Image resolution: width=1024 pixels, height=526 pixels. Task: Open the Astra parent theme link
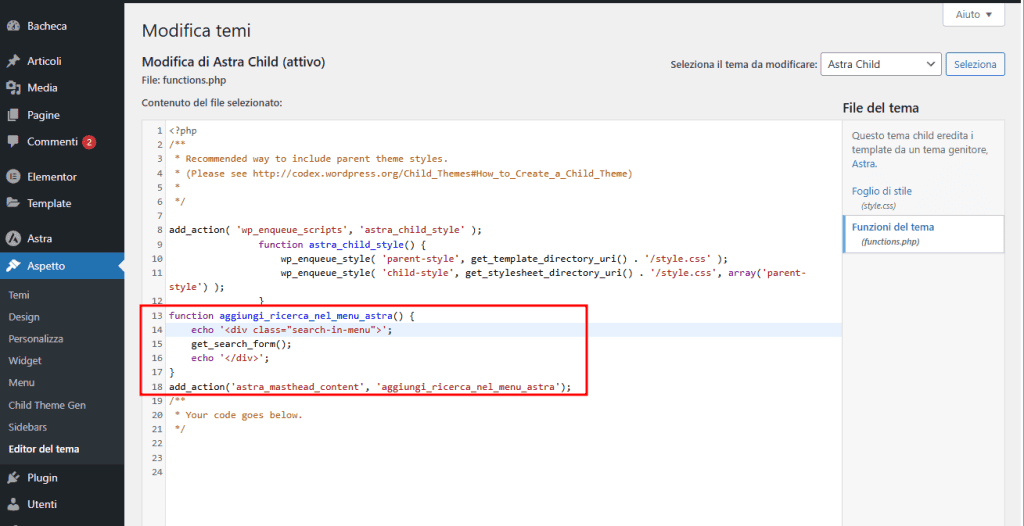[x=863, y=164]
